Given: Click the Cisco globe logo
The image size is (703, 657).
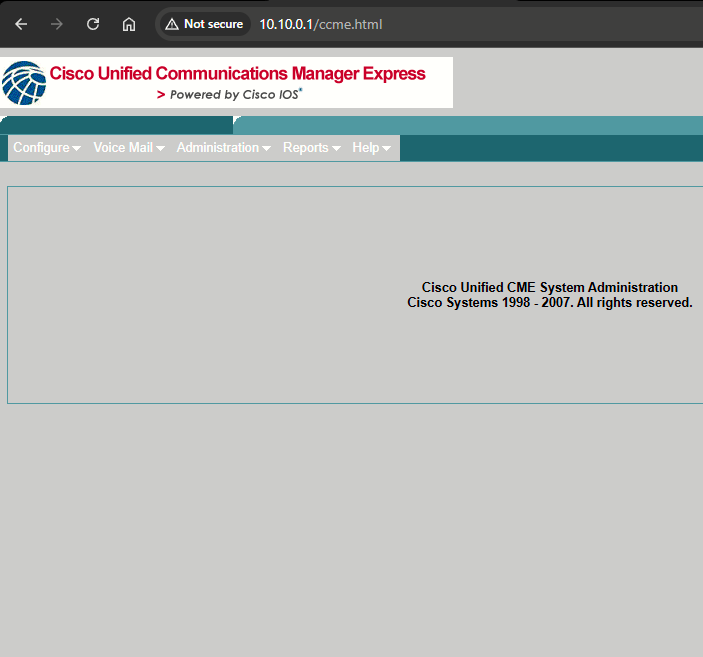Looking at the screenshot, I should pos(24,83).
